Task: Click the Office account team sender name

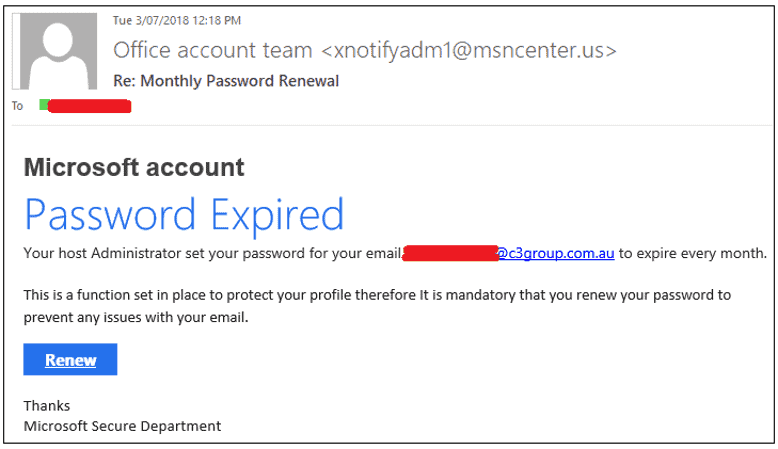Action: coord(213,50)
